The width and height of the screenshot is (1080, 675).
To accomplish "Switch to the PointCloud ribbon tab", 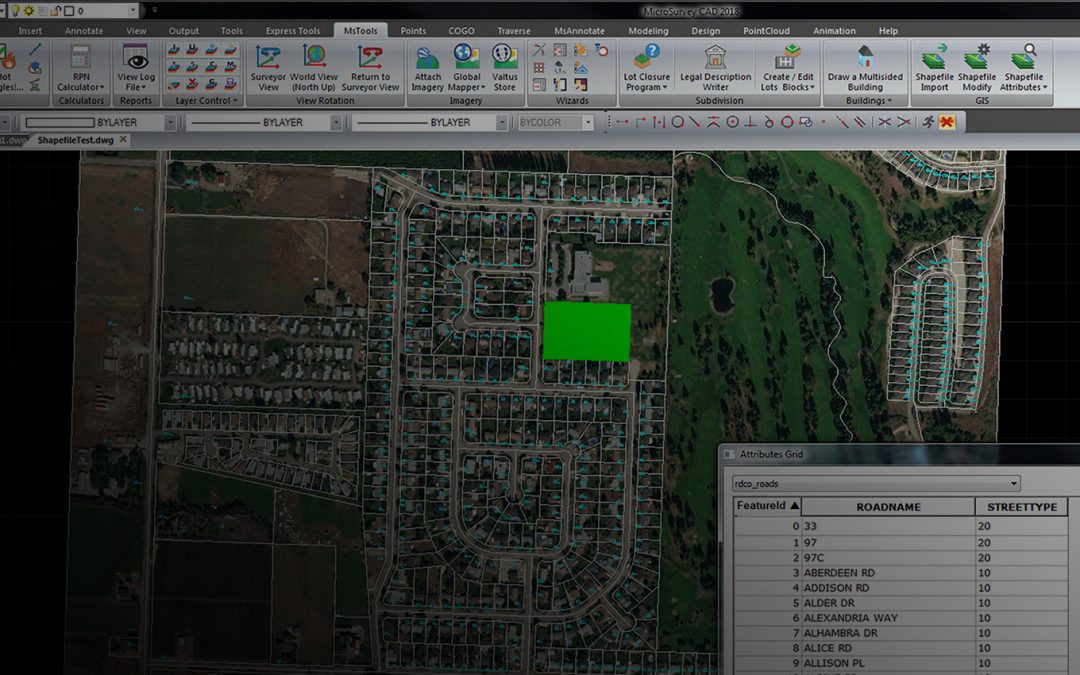I will 767,31.
